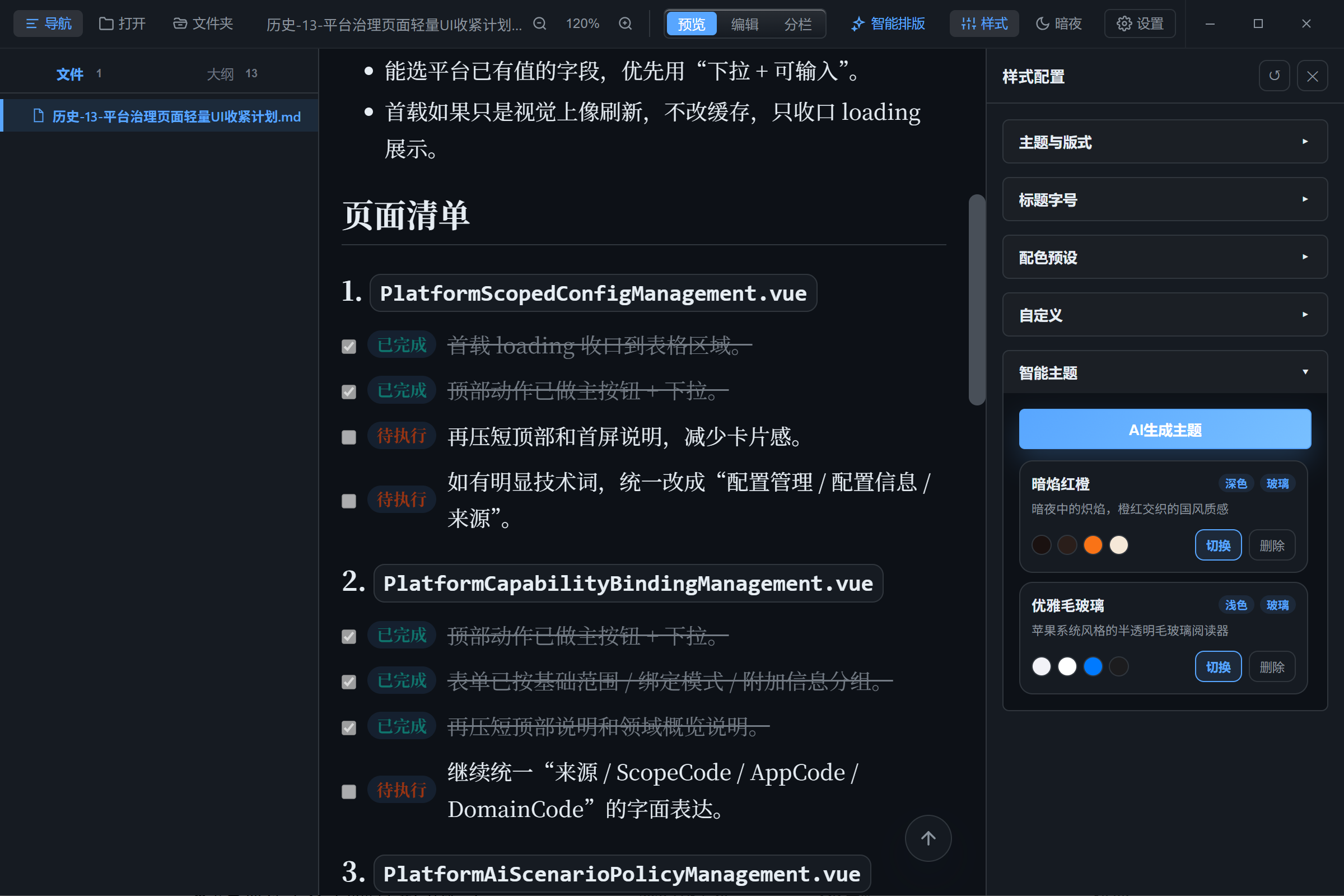Select the 编辑 edit mode tab

(745, 24)
